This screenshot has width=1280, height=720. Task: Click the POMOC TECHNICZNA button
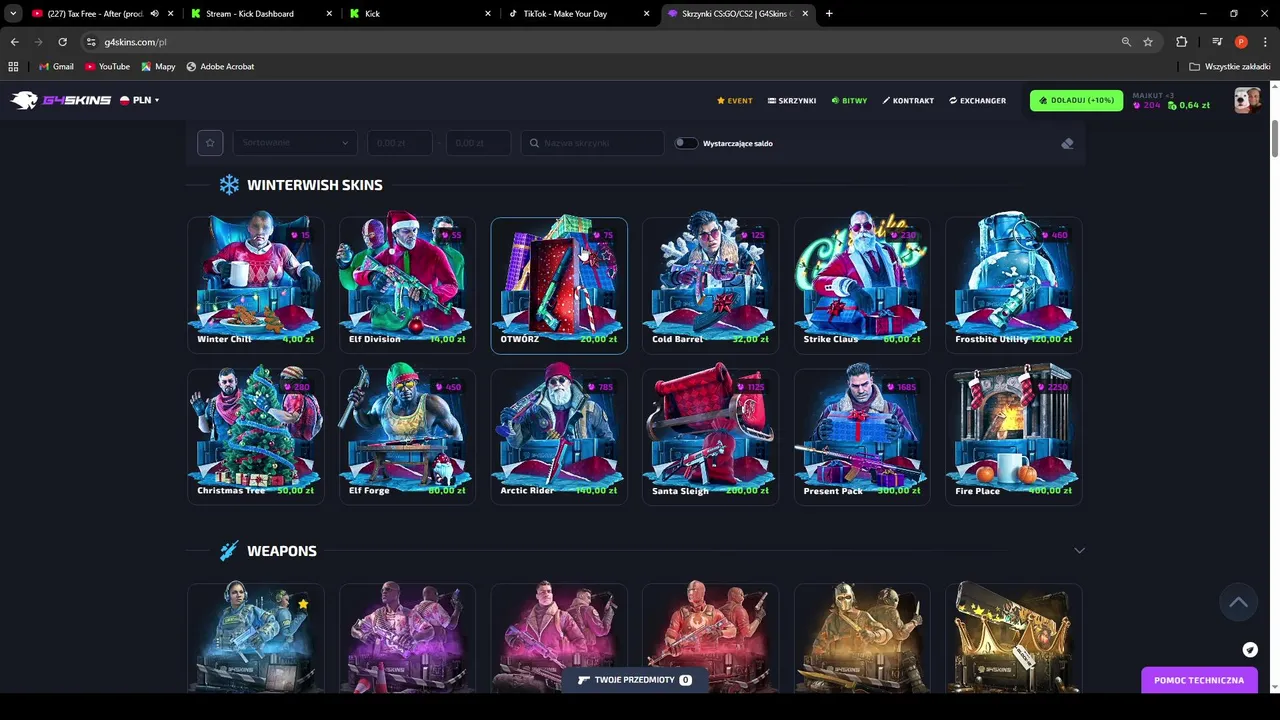click(x=1199, y=680)
